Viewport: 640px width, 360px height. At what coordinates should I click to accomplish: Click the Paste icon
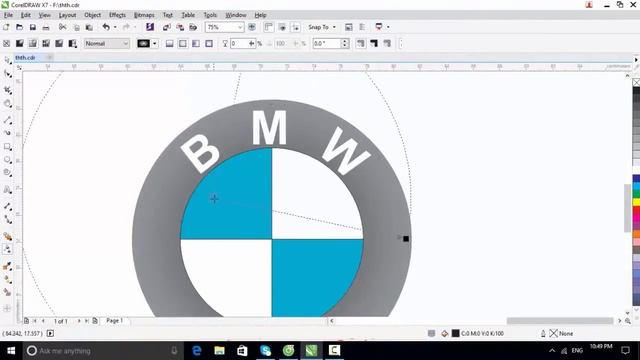tap(89, 27)
